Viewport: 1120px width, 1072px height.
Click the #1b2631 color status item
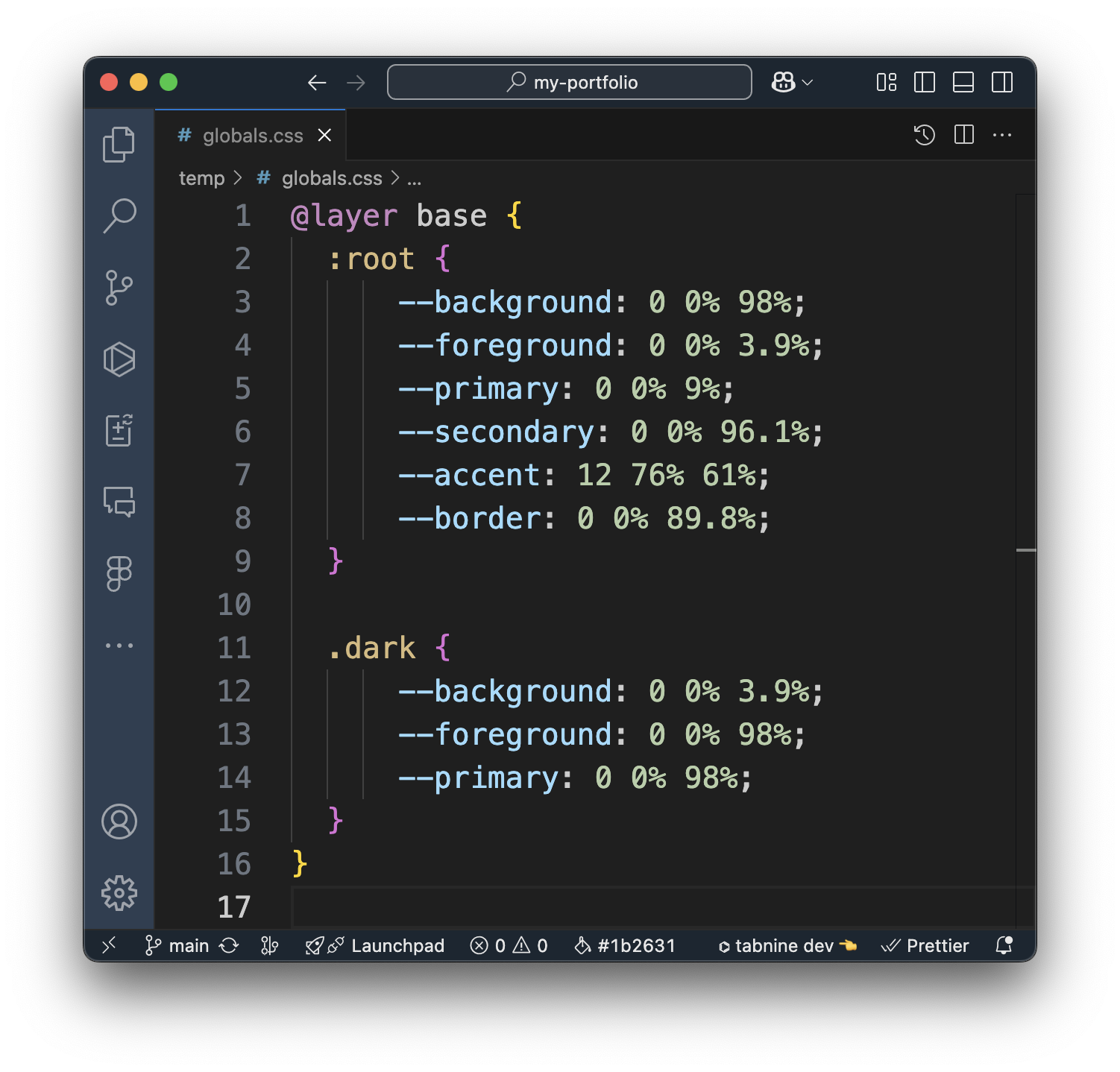point(625,945)
